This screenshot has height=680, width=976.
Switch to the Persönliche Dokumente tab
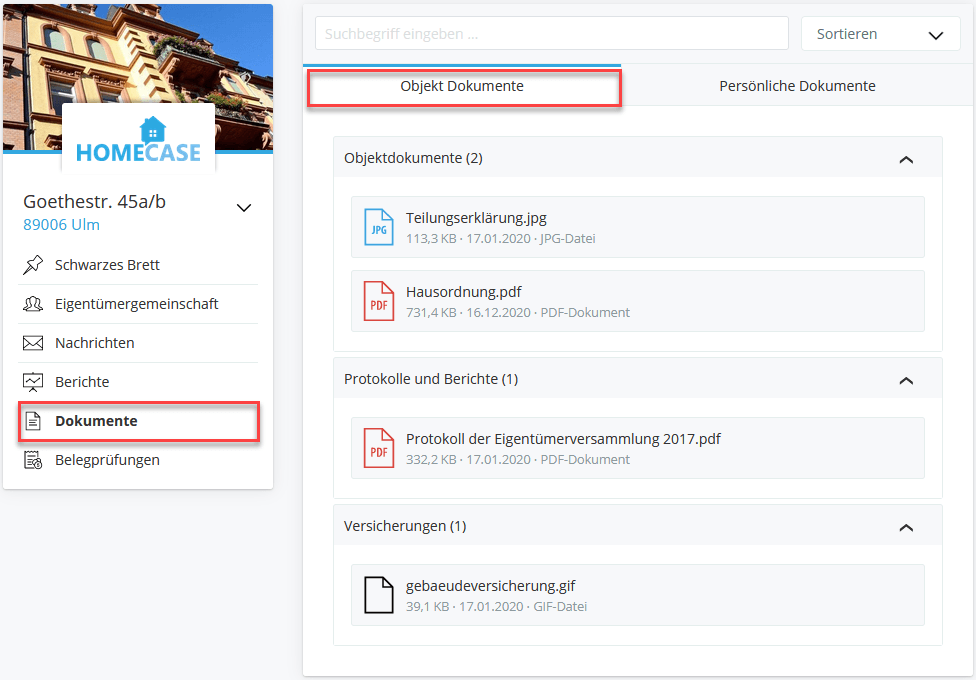pyautogui.click(x=797, y=86)
